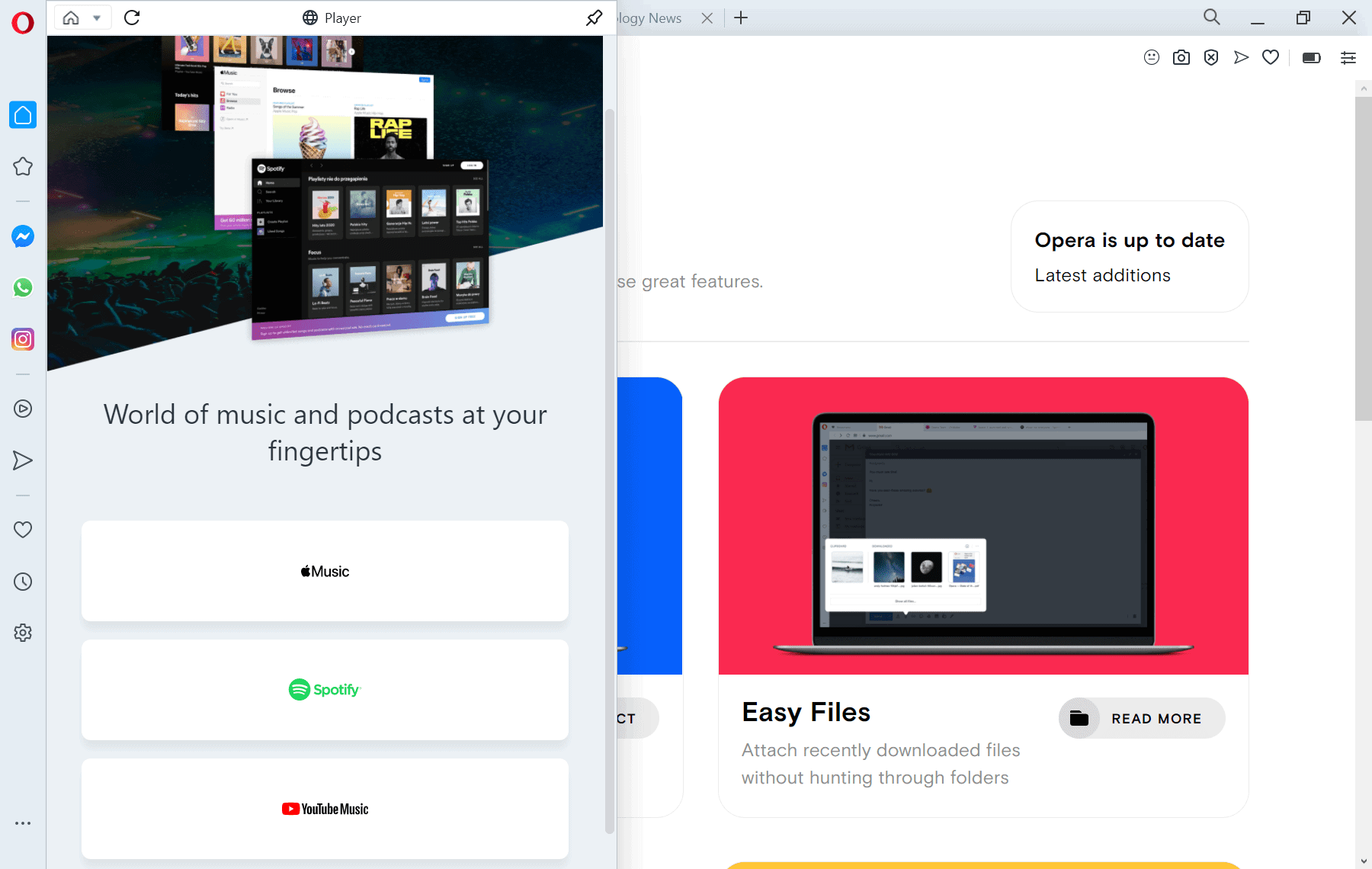Open Instagram from the sidebar

(23, 339)
